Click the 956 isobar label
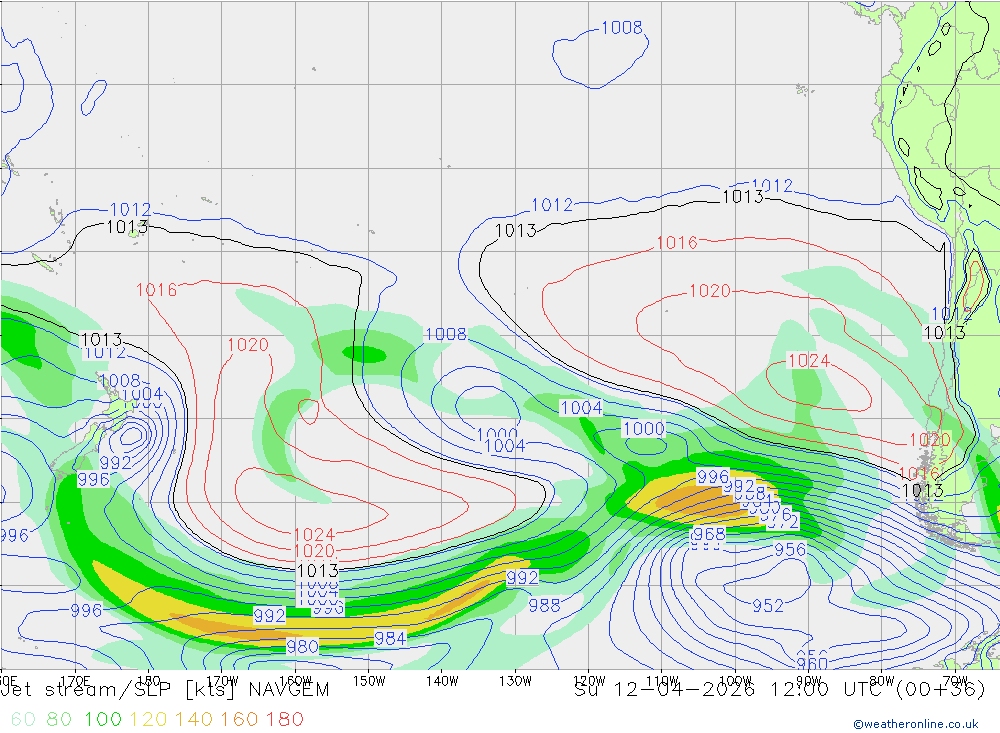 [790, 549]
